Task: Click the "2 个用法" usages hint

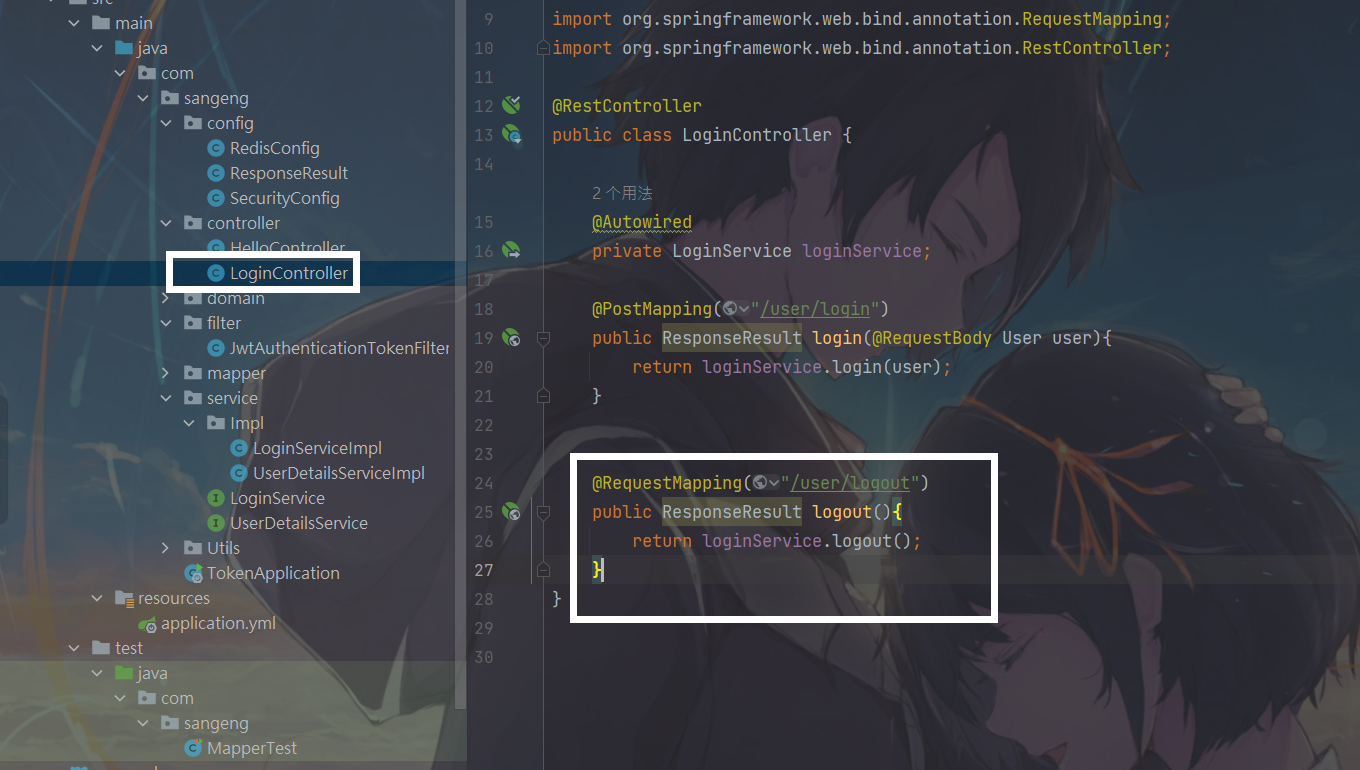Action: point(622,193)
